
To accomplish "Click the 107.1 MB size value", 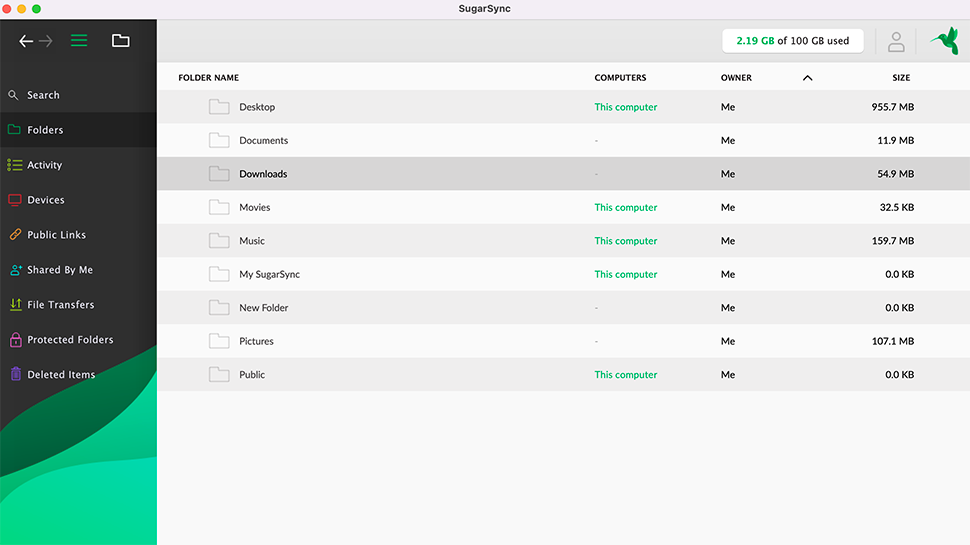I will tap(893, 341).
